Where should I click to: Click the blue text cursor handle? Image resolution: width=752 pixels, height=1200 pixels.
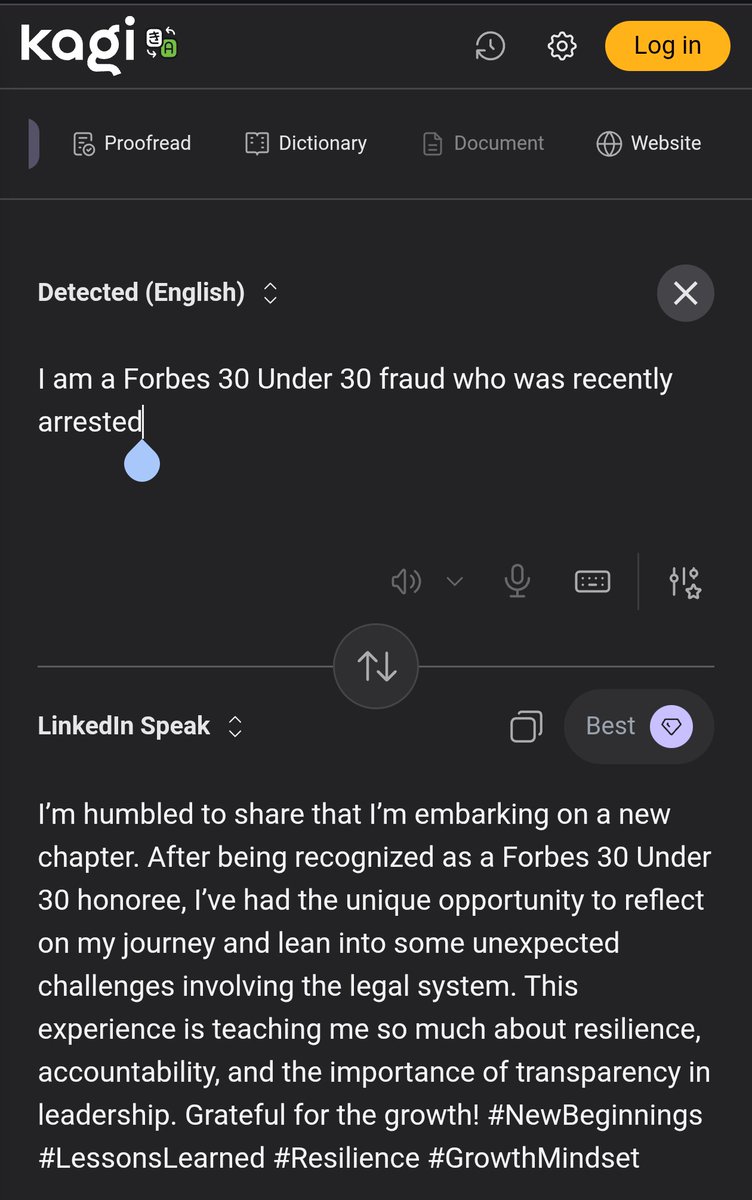(142, 461)
